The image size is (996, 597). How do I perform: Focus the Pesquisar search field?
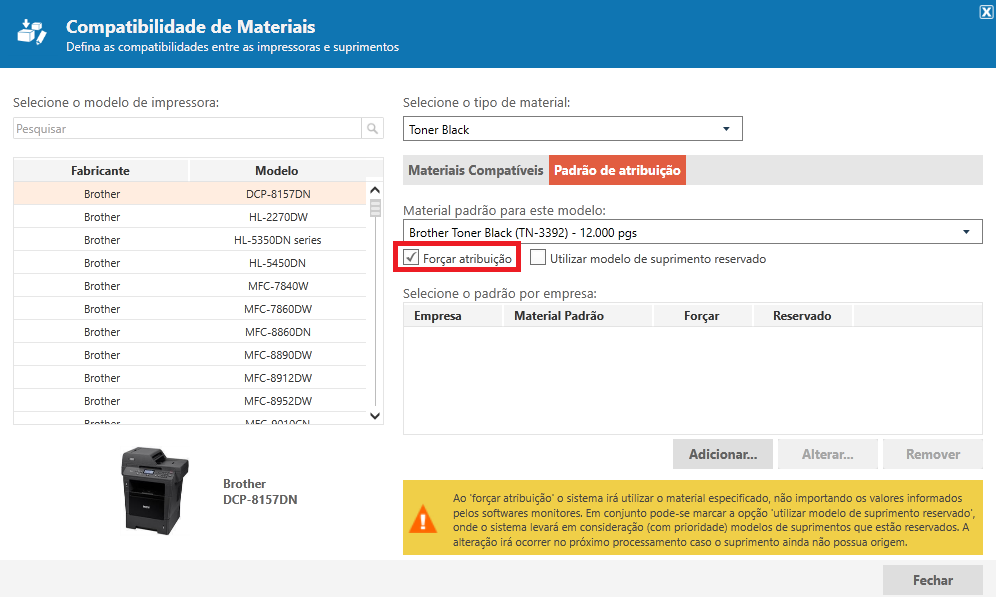[x=187, y=129]
